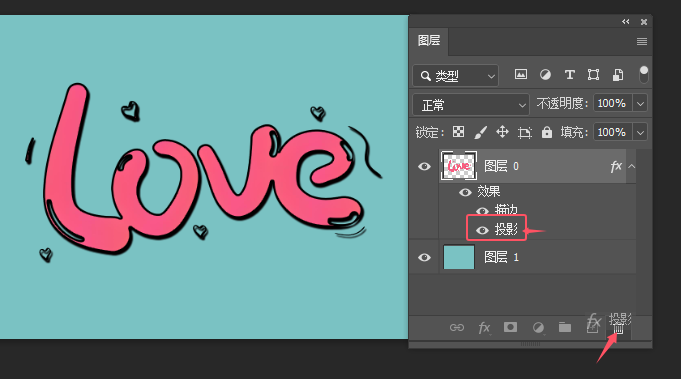681x379 pixels.
Task: Lock position move arrows icon
Action: coord(502,132)
